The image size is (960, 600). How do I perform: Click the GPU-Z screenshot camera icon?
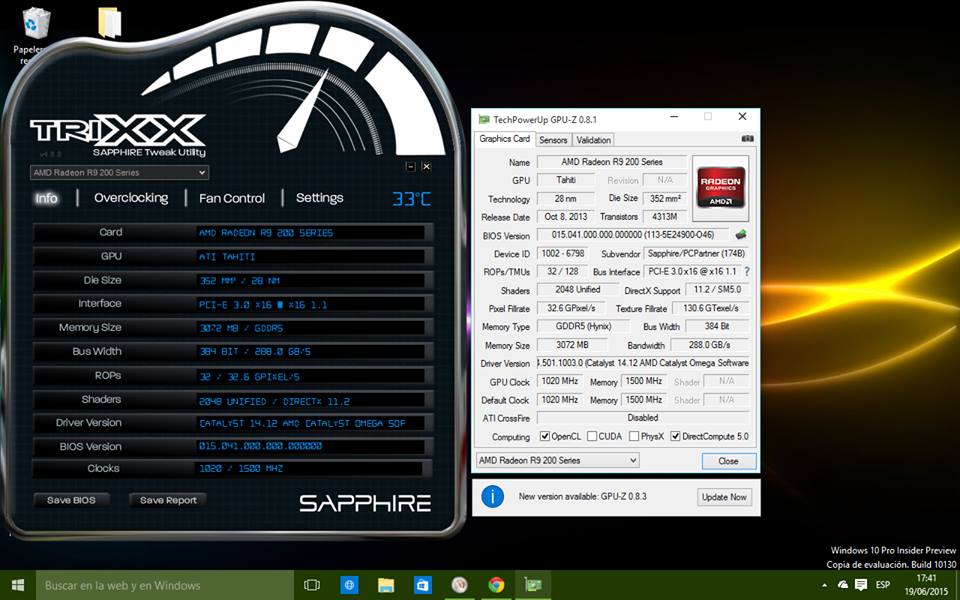(x=748, y=139)
